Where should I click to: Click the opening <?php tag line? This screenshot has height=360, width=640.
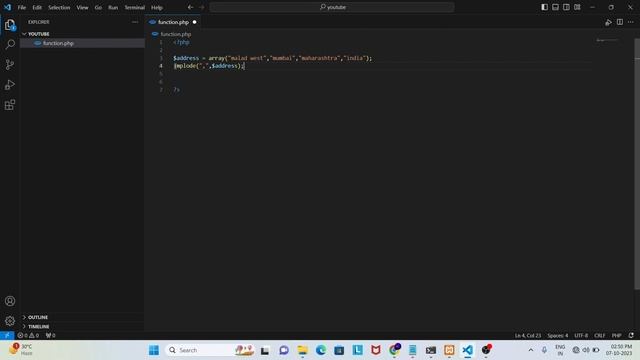click(x=181, y=42)
